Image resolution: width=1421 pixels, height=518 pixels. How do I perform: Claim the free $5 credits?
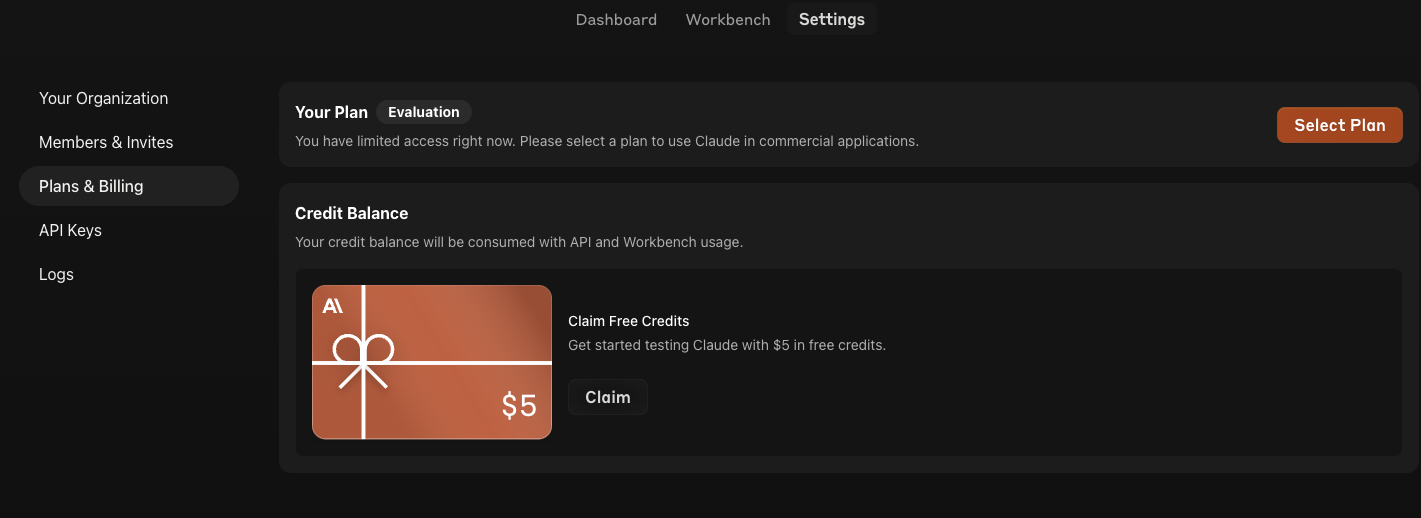pyautogui.click(x=607, y=397)
